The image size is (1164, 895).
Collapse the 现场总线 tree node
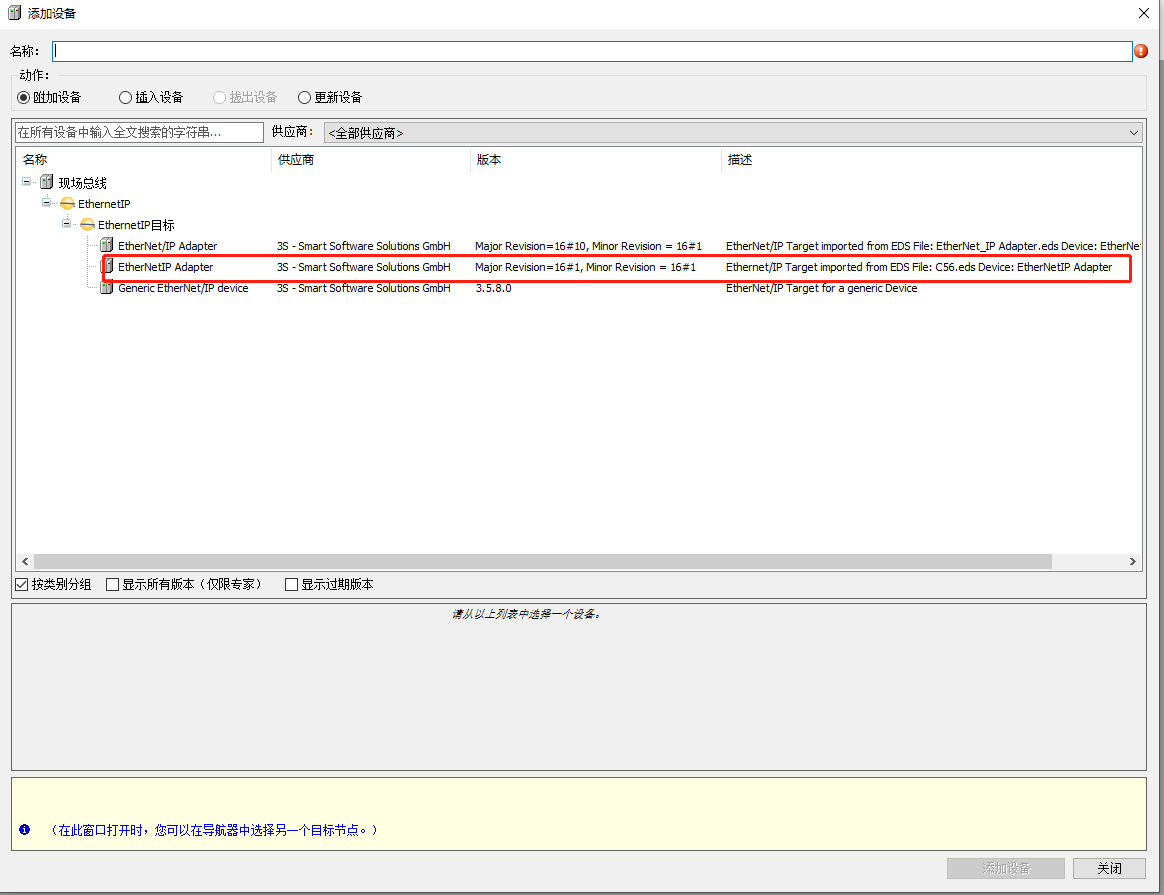point(27,182)
